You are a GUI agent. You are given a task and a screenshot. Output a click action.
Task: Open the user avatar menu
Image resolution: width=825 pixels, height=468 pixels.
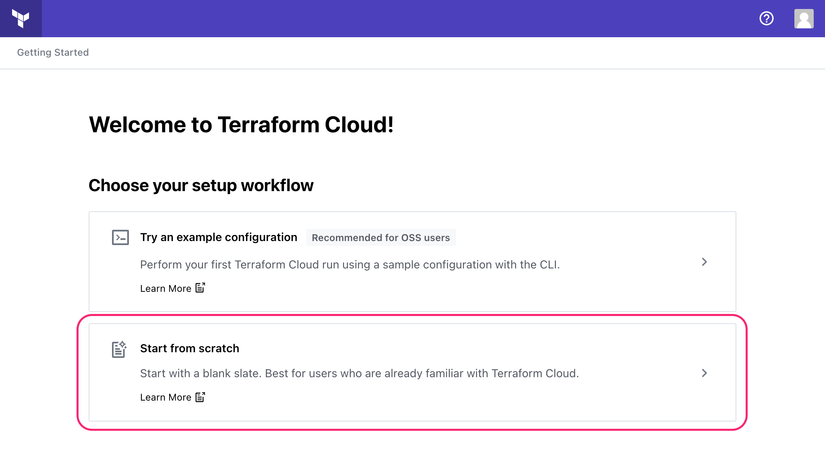pos(803,18)
